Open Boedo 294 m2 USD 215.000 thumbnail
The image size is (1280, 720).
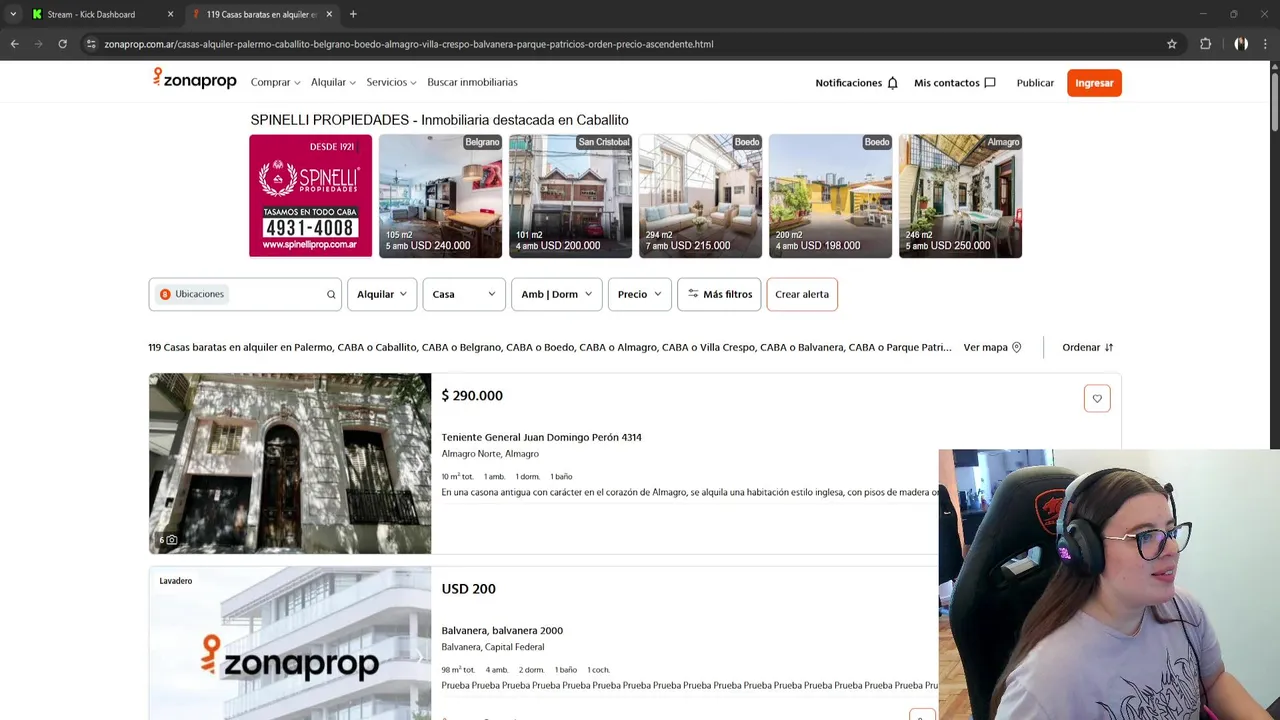click(x=700, y=196)
